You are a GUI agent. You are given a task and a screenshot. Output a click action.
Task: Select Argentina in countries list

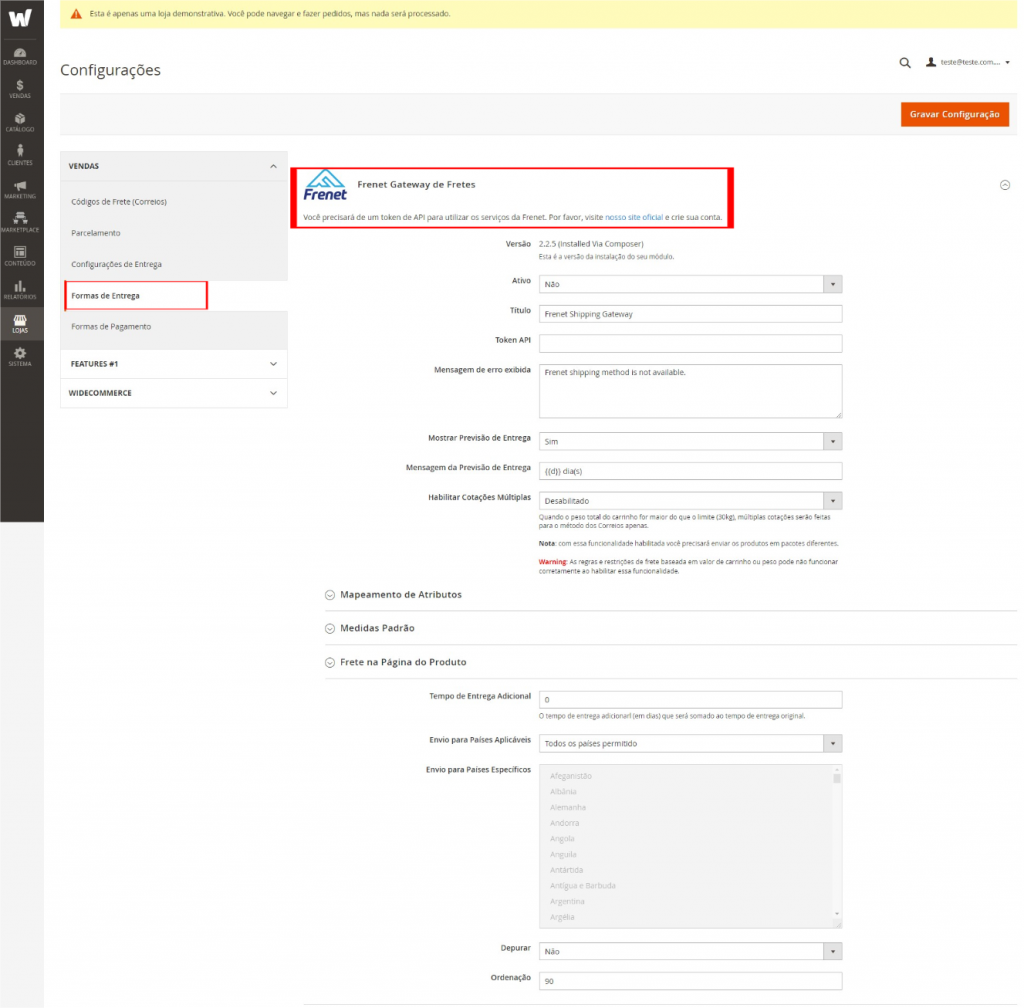click(x=567, y=902)
